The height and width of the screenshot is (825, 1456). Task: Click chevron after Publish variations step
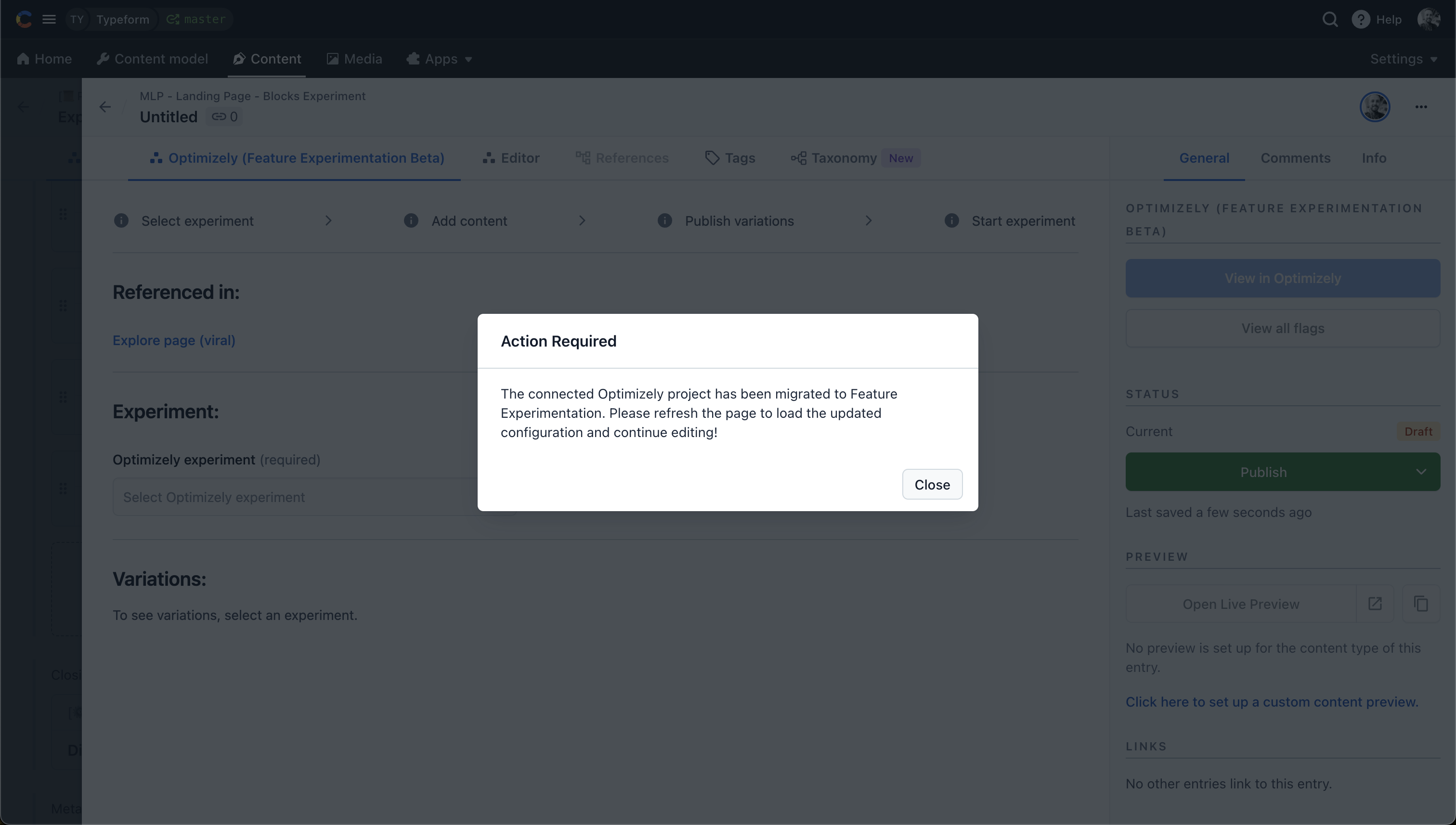click(x=868, y=220)
